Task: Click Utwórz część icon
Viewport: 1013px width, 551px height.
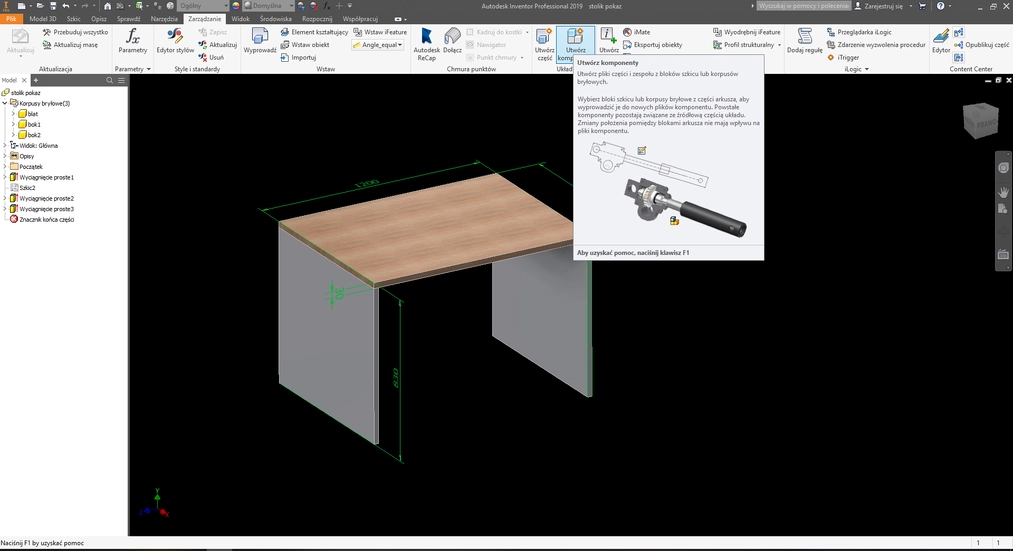Action: pyautogui.click(x=544, y=36)
